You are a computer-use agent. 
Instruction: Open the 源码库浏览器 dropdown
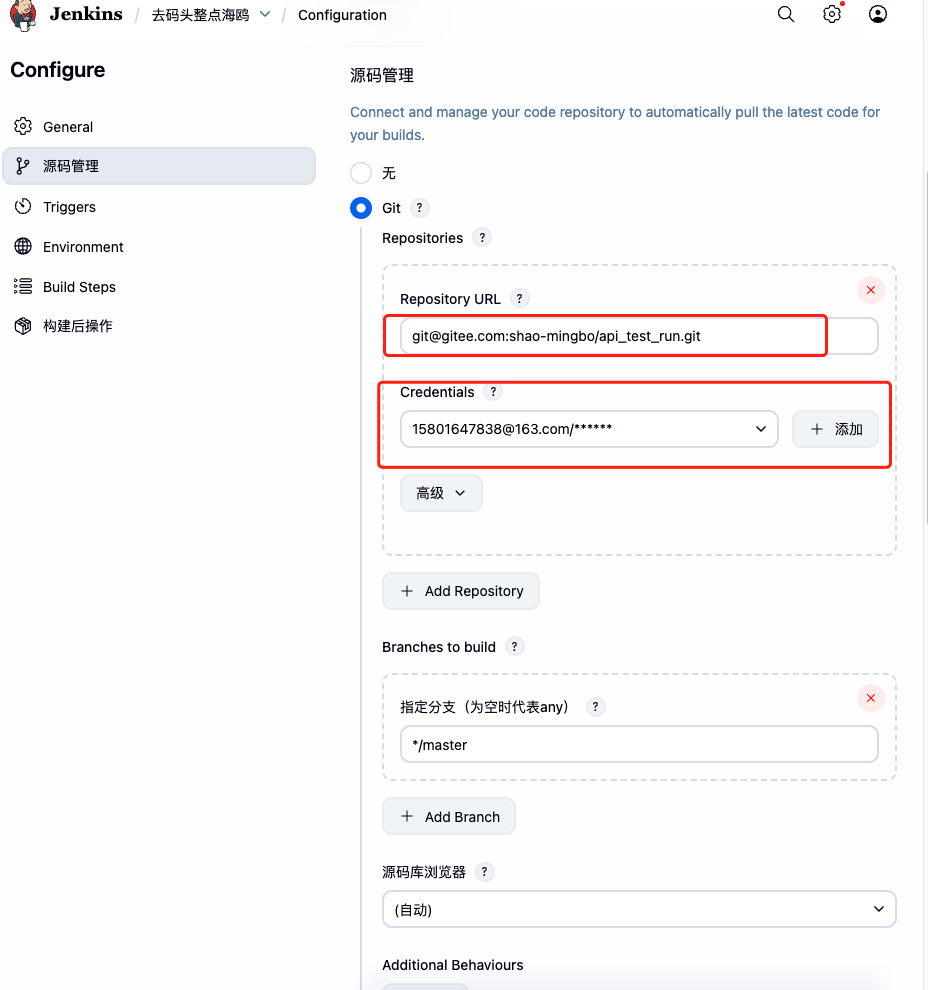tap(638, 909)
